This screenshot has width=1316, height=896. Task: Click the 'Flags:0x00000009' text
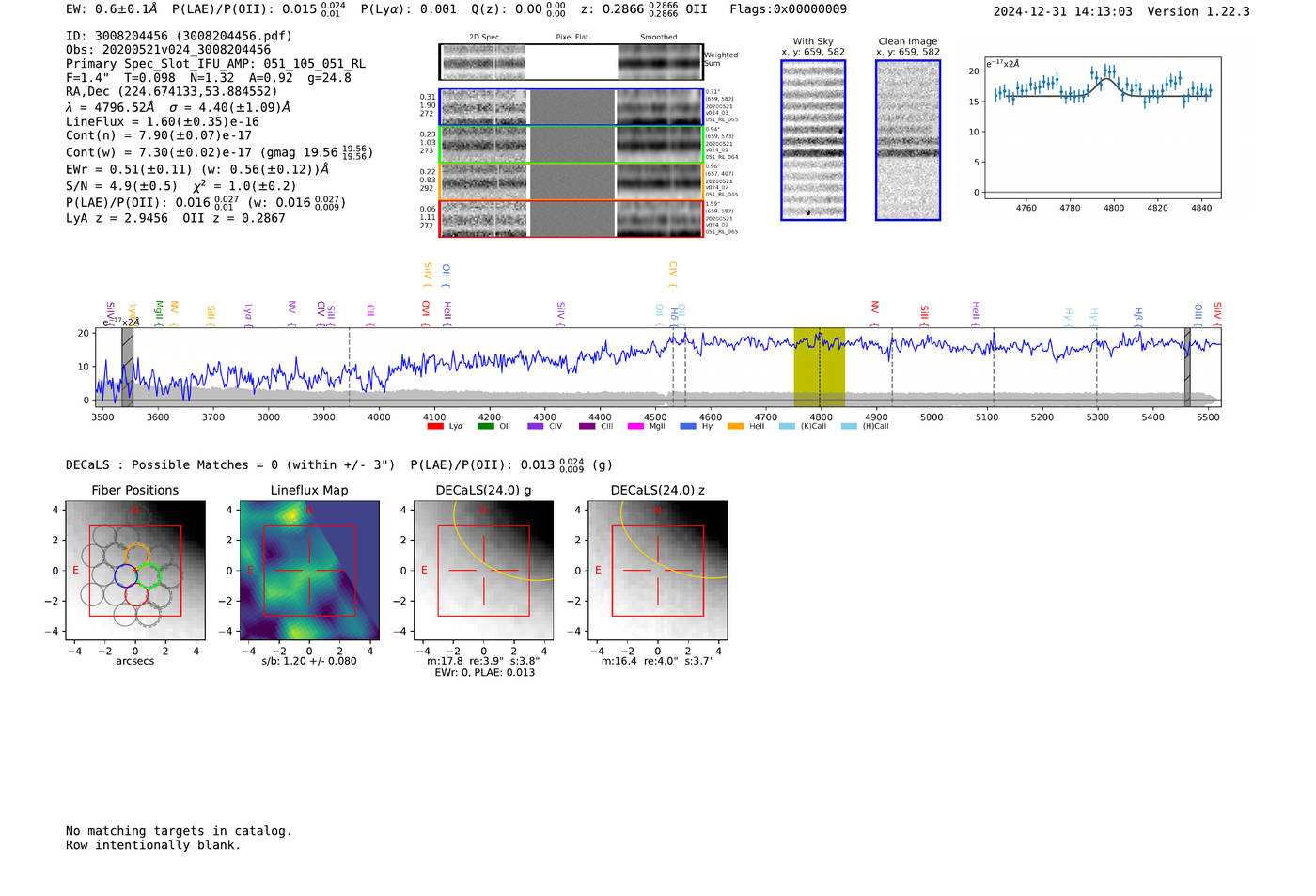(x=788, y=9)
